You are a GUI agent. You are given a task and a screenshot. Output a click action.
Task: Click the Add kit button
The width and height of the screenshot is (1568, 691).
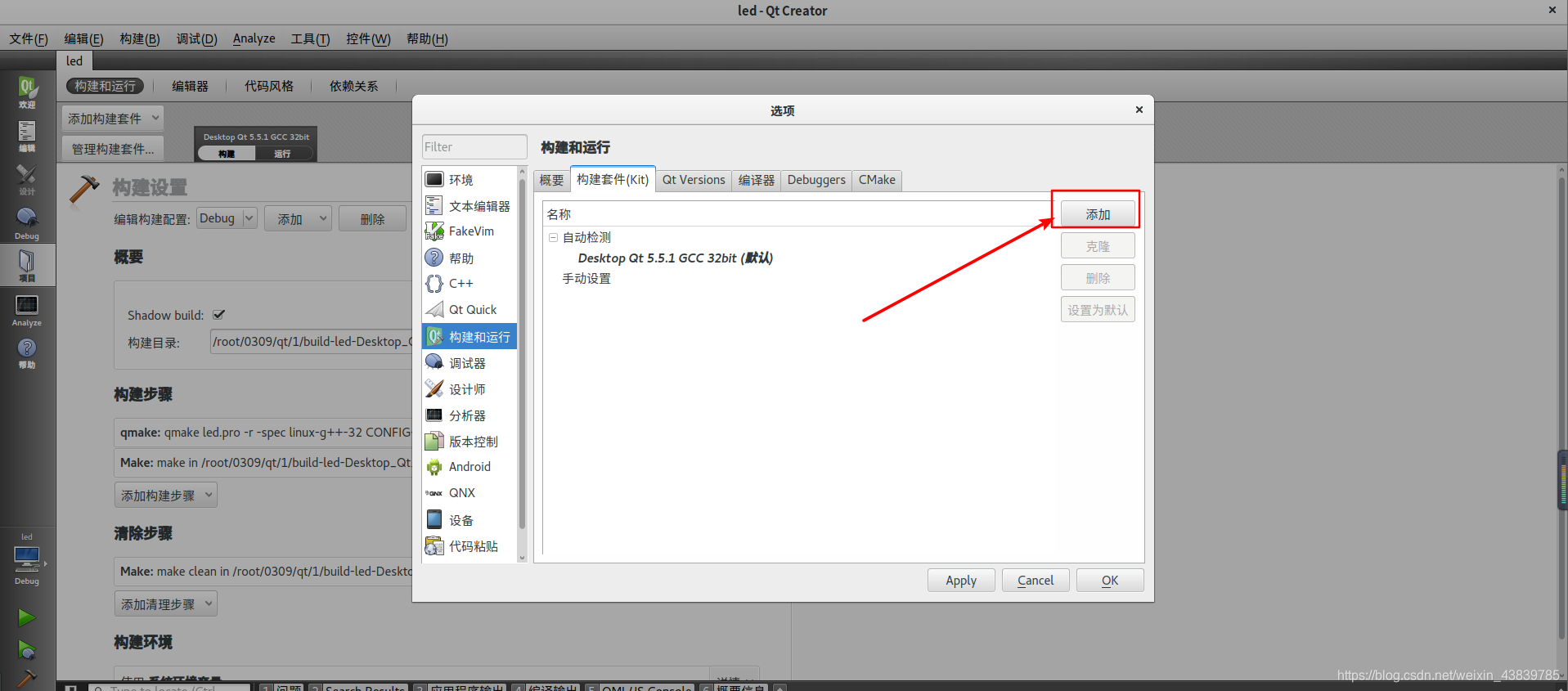click(x=1098, y=214)
